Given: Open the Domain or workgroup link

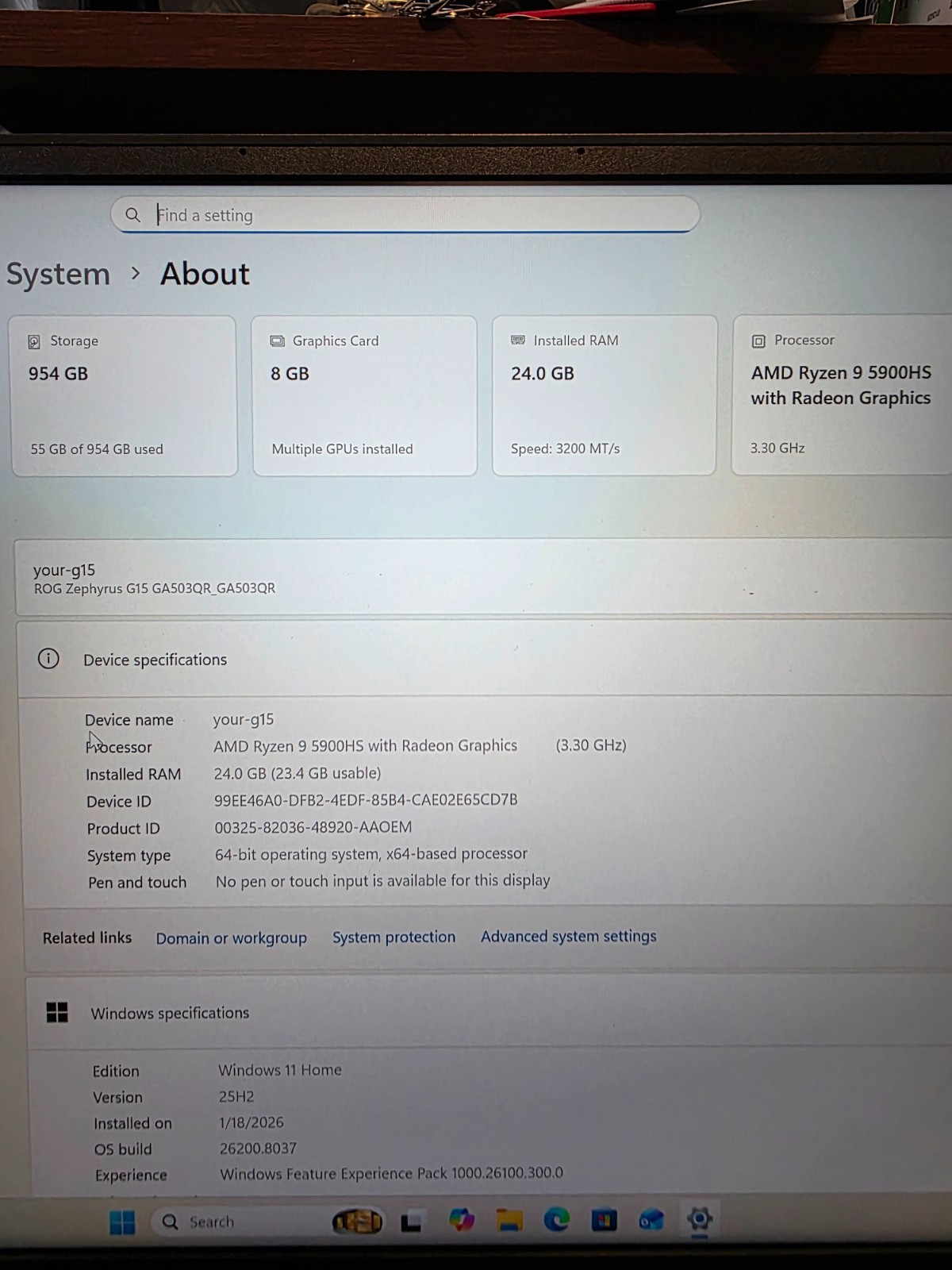Looking at the screenshot, I should pyautogui.click(x=231, y=938).
